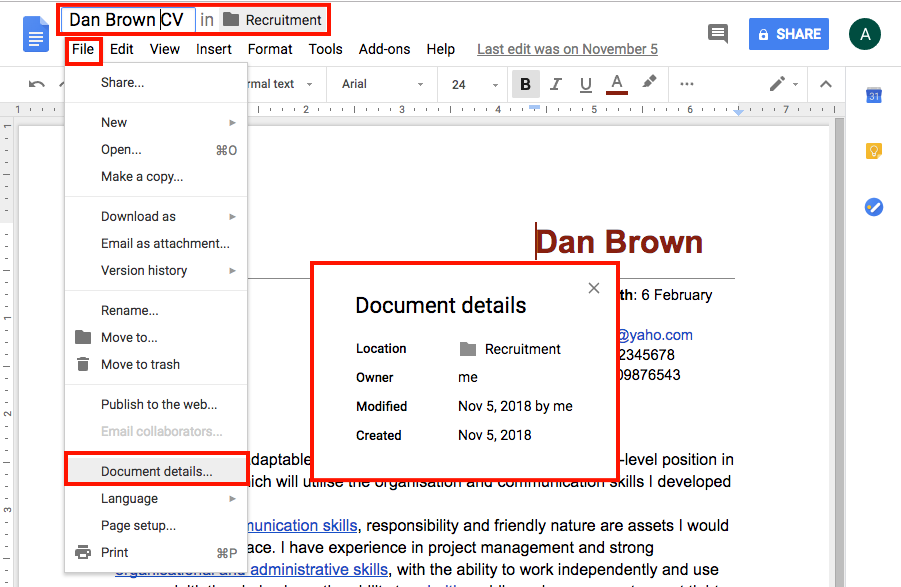Toggle bold formatting off
The image size is (901, 587).
point(525,84)
